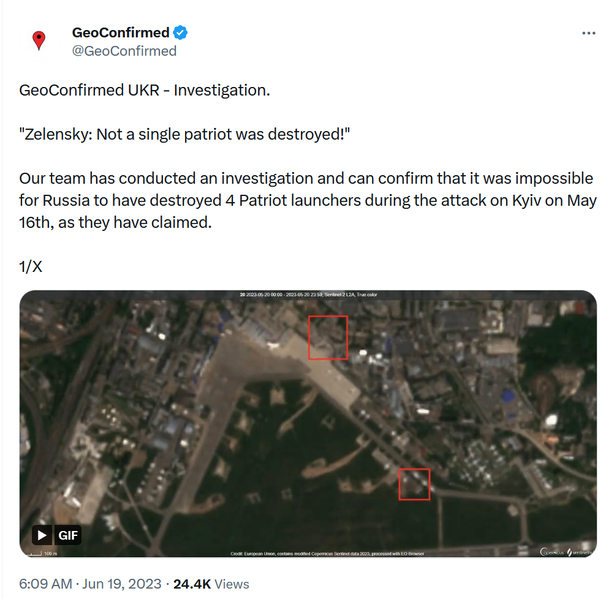This screenshot has height=599, width=614.
Task: Visit the @GeoConfirmed handle
Action: pos(124,51)
